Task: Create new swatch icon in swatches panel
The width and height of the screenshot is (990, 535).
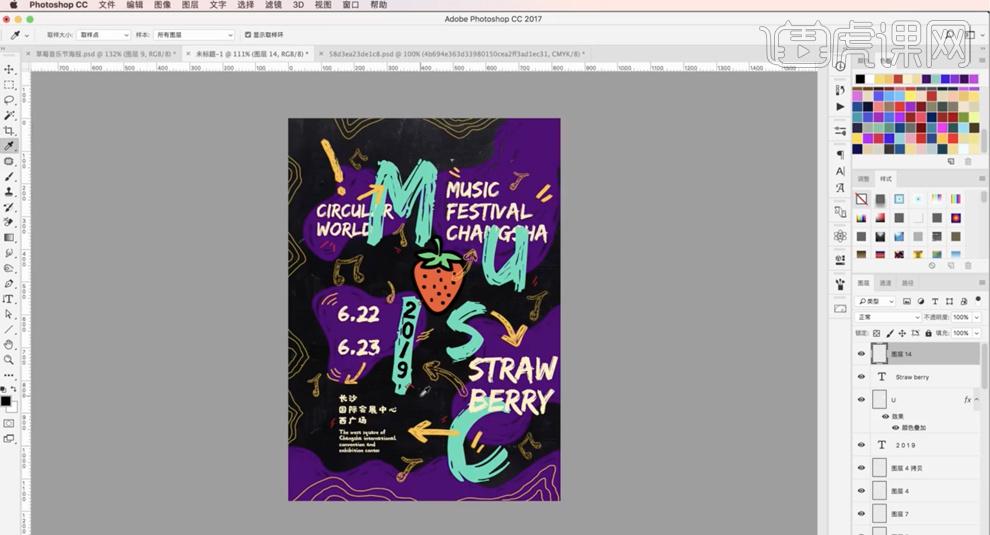Action: click(x=951, y=162)
